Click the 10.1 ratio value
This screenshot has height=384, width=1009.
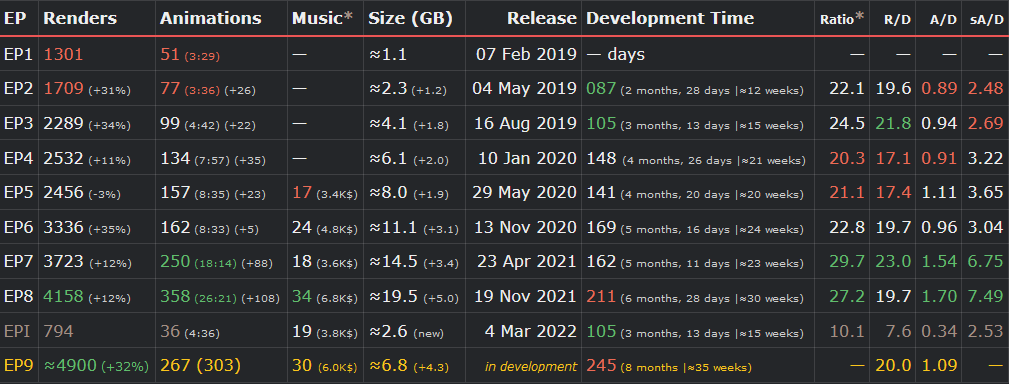847,331
